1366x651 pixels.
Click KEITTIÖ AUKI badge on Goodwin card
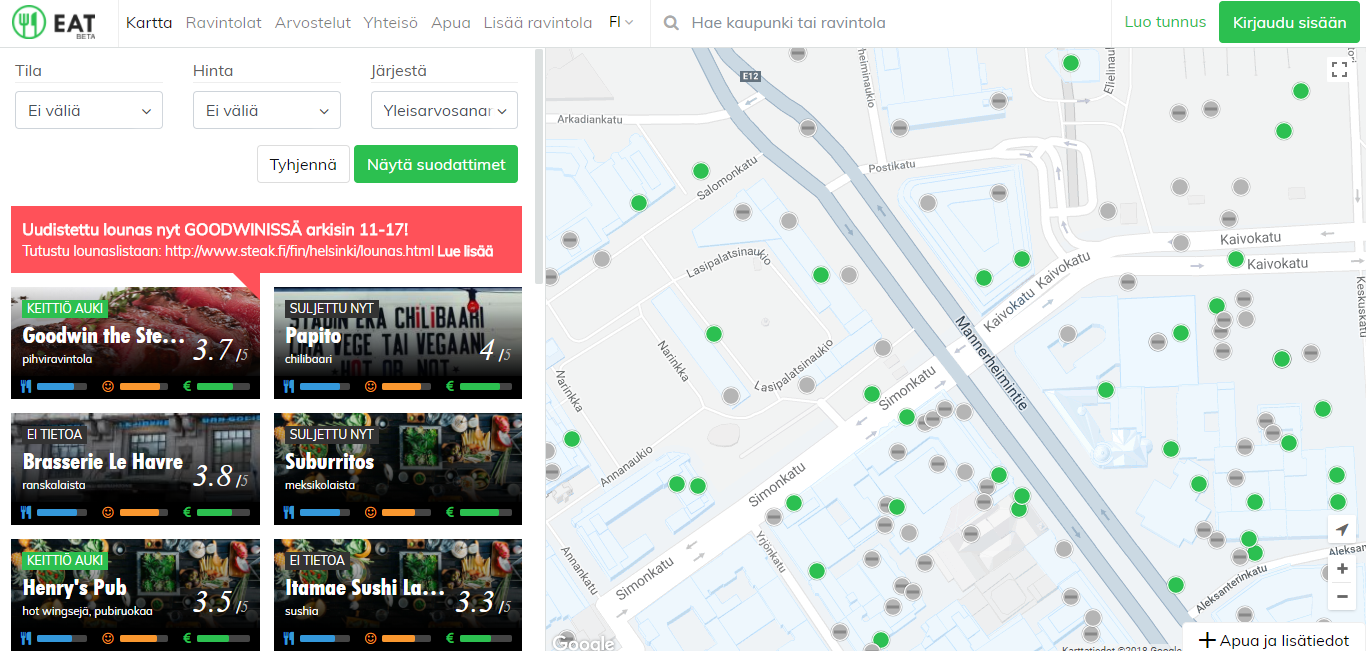65,308
